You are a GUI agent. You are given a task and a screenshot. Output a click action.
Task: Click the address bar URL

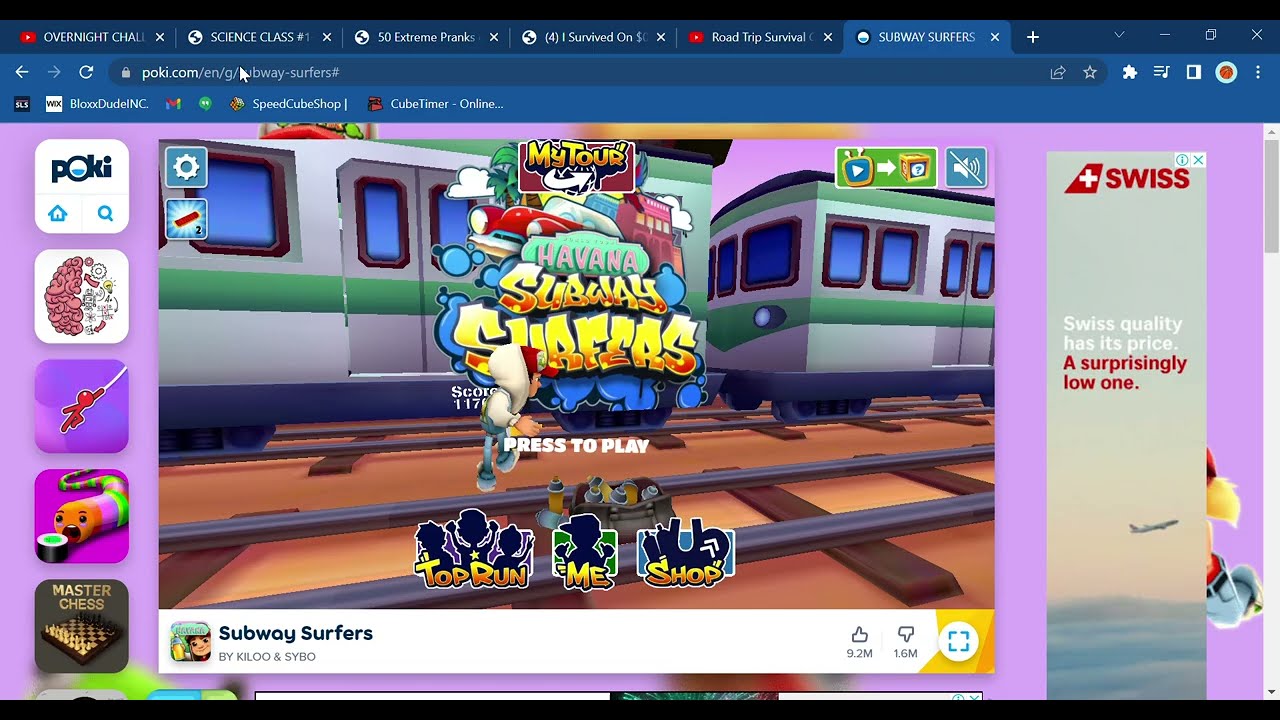tap(241, 73)
